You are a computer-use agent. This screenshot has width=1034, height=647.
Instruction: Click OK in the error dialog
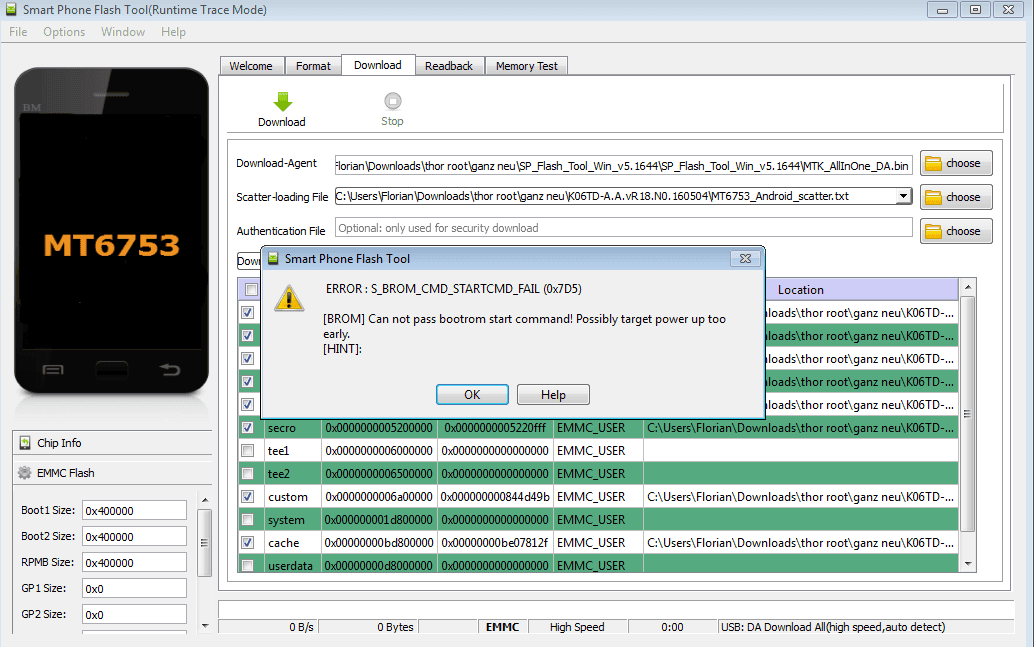(472, 394)
